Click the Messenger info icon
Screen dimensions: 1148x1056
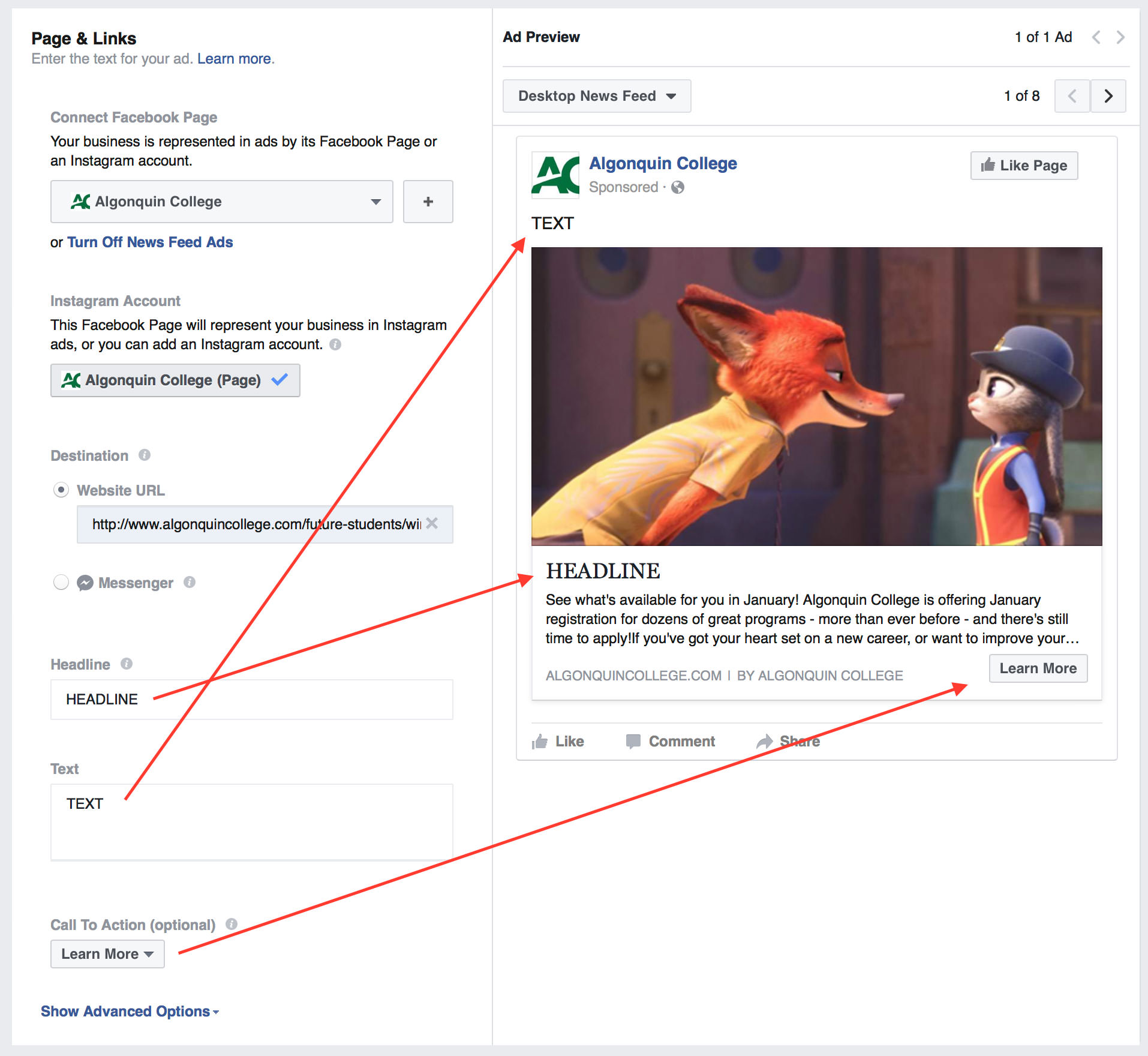coord(190,582)
